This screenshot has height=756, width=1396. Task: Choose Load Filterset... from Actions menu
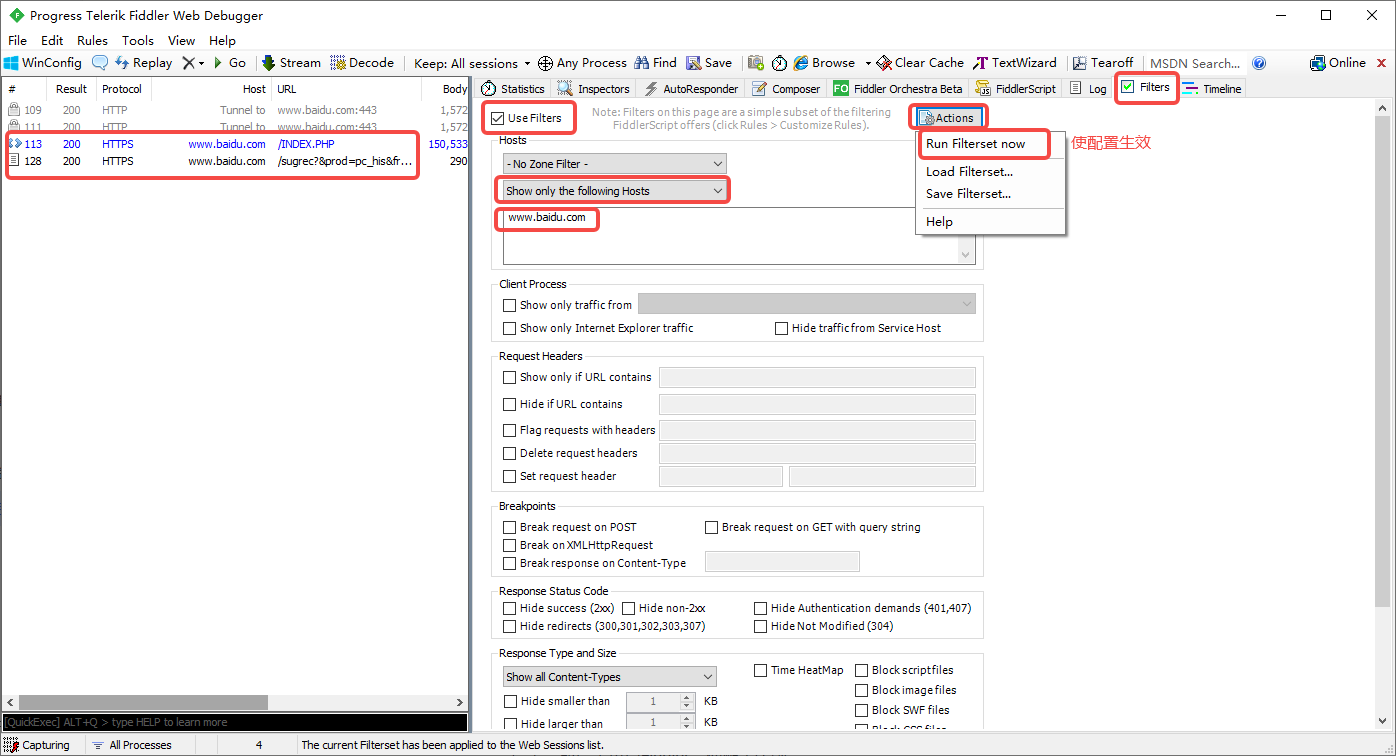click(x=969, y=172)
